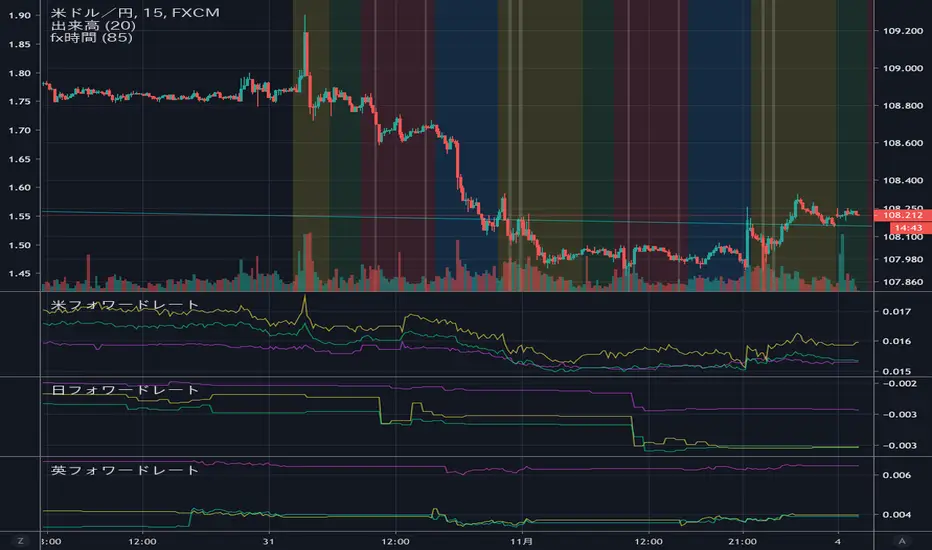The height and width of the screenshot is (550, 932).
Task: Click the 0.017 forward rate axis value
Action: (896, 312)
